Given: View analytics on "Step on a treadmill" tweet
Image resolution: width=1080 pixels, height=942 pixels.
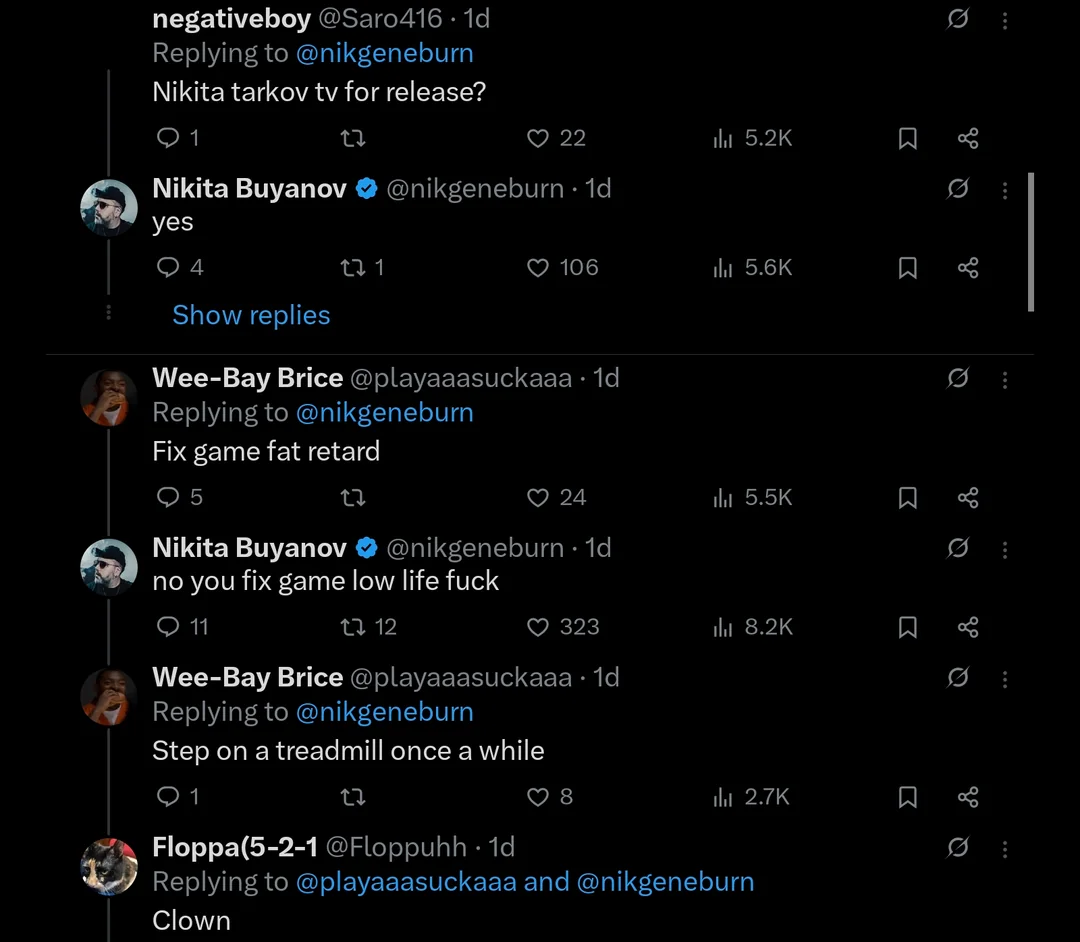Looking at the screenshot, I should tap(723, 797).
